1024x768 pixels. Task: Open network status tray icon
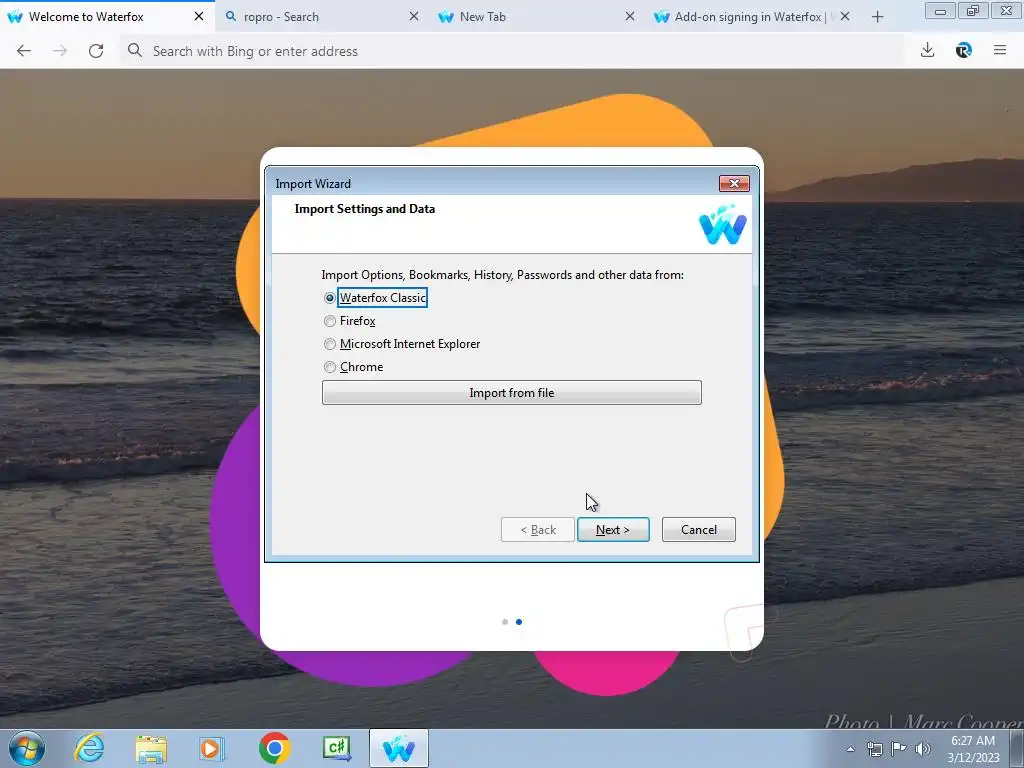874,749
